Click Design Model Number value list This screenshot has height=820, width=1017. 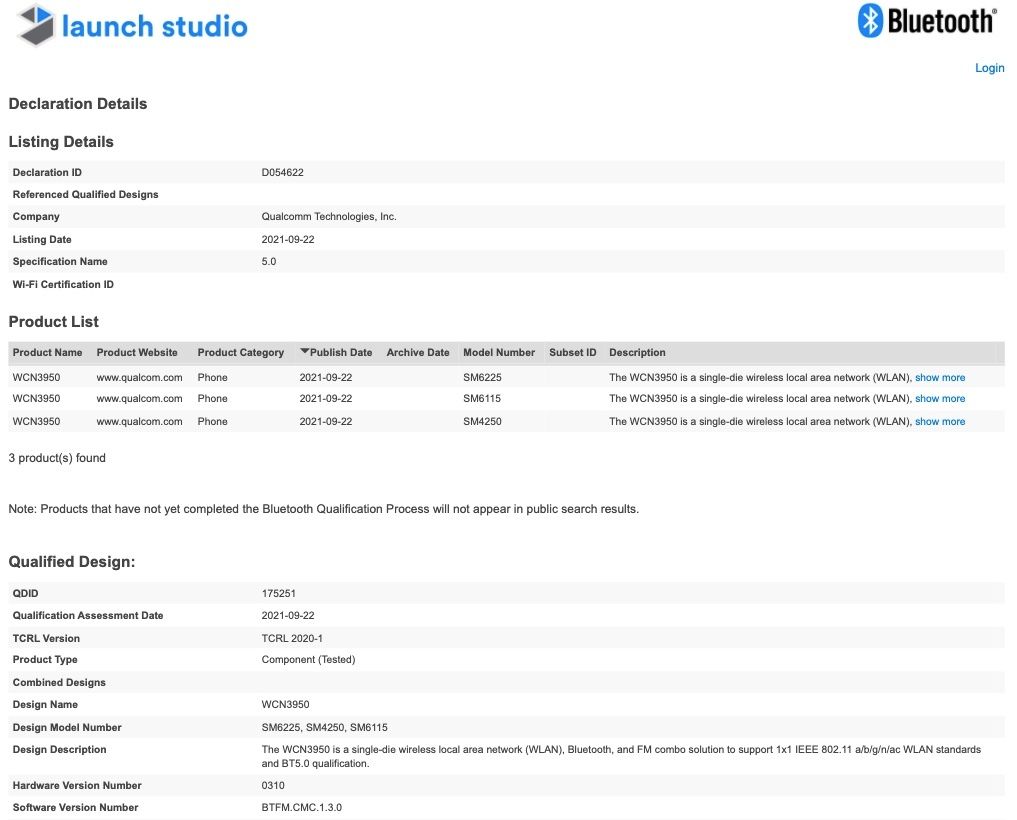[324, 727]
